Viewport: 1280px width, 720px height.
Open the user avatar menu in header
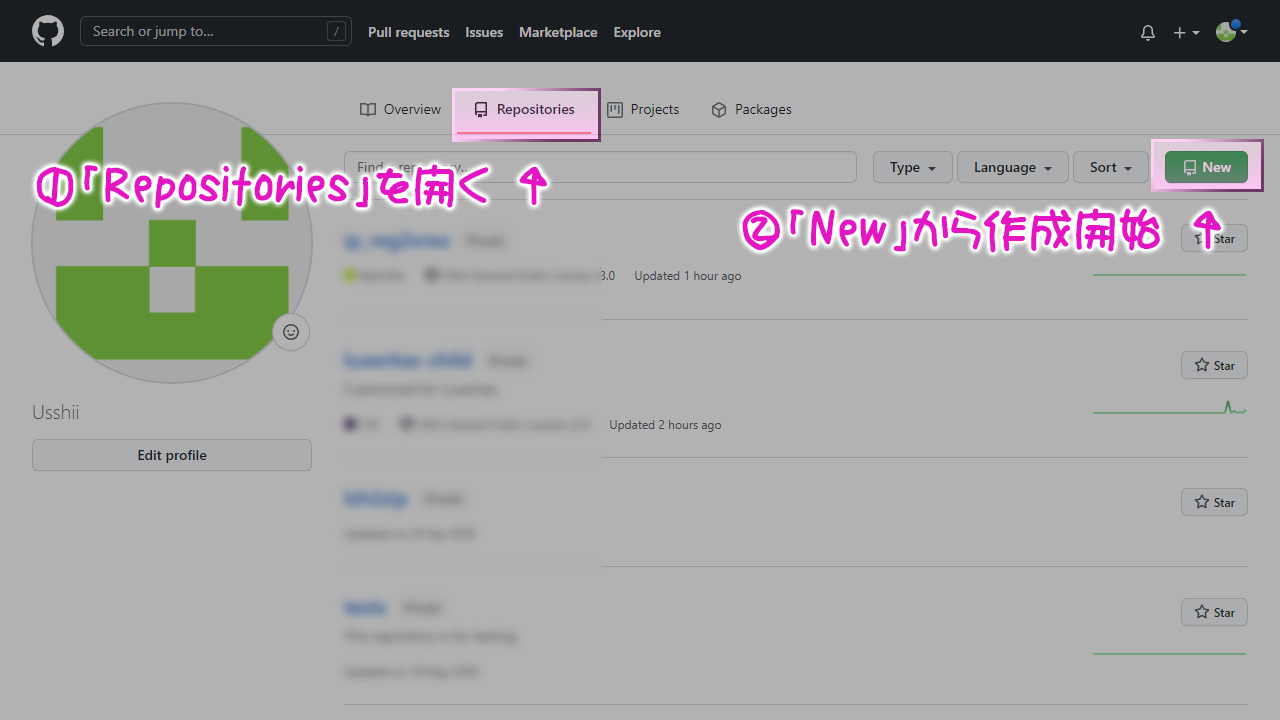(x=1232, y=32)
